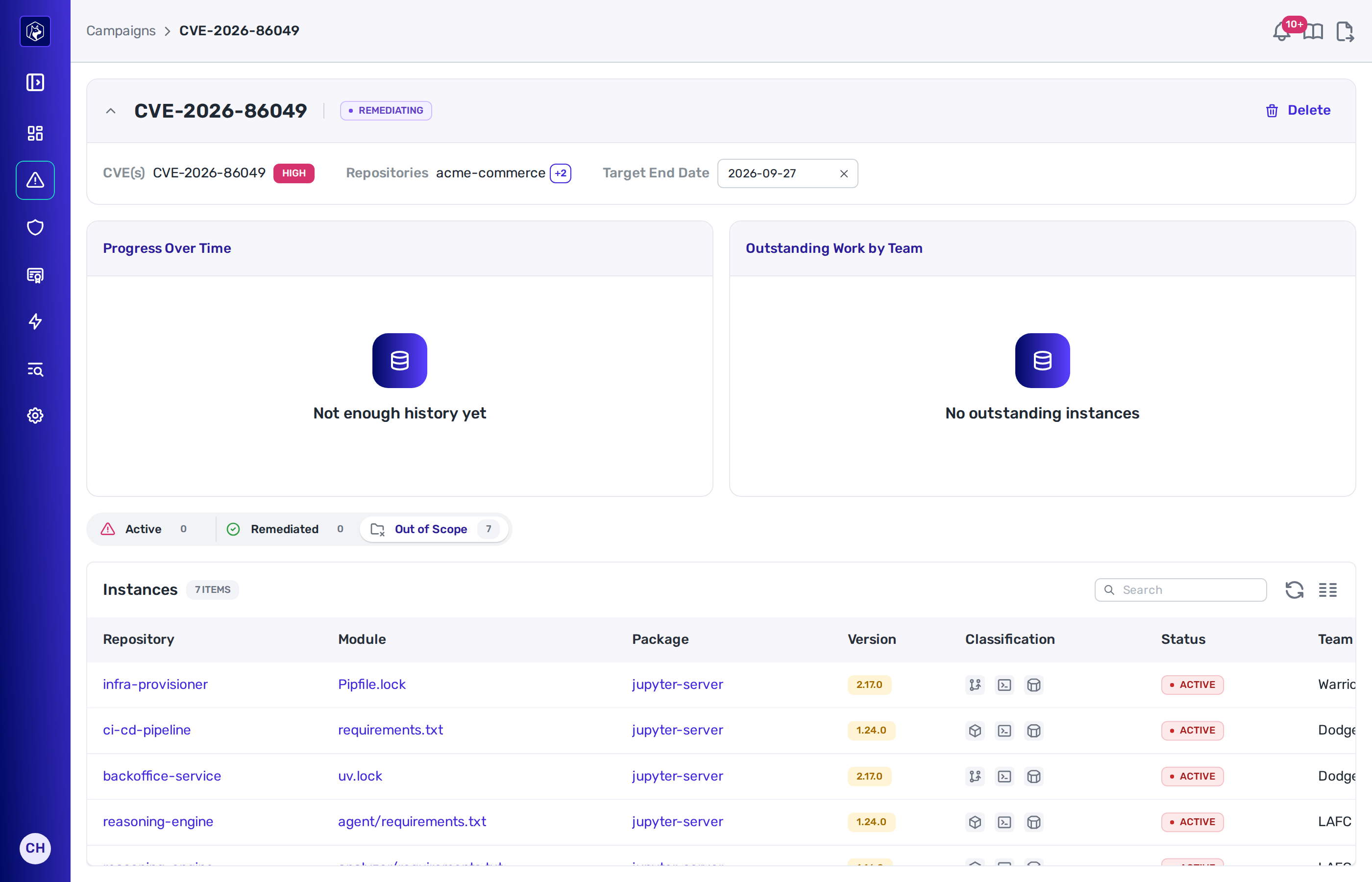Open the dashboard grid icon in sidebar
The height and width of the screenshot is (882, 1372).
point(35,133)
